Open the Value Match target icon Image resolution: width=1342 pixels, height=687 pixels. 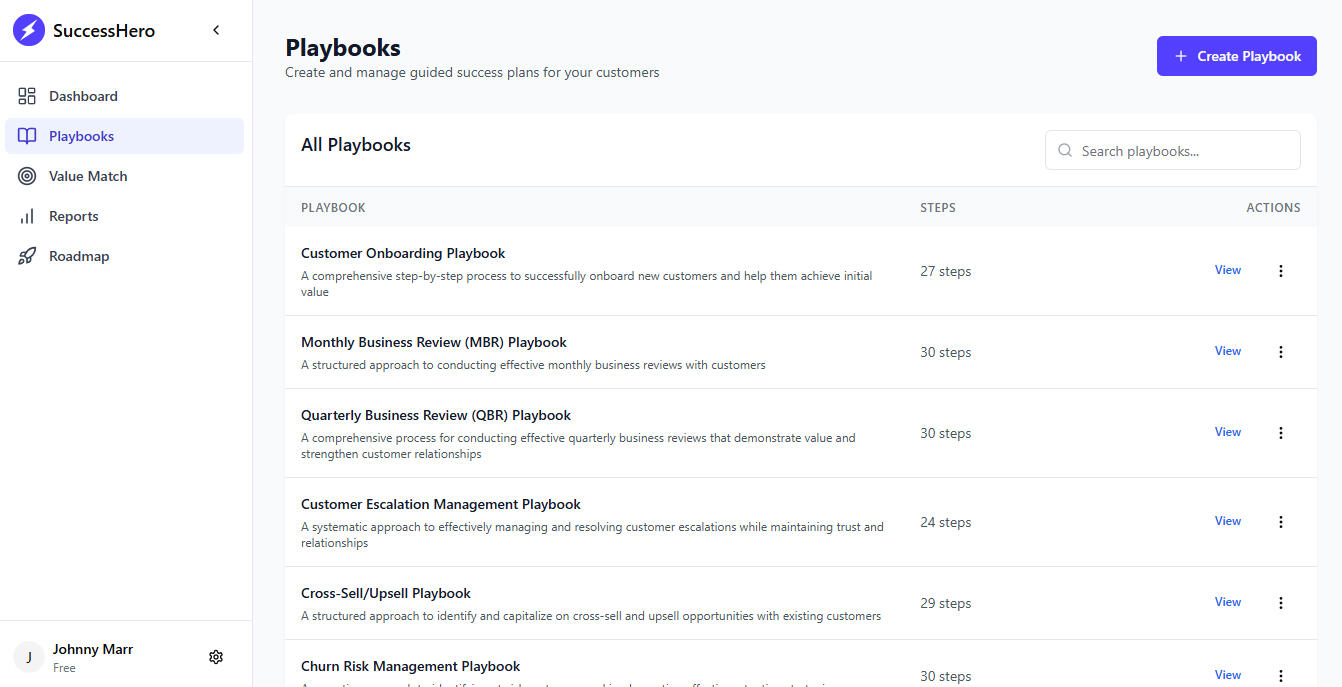(x=27, y=176)
